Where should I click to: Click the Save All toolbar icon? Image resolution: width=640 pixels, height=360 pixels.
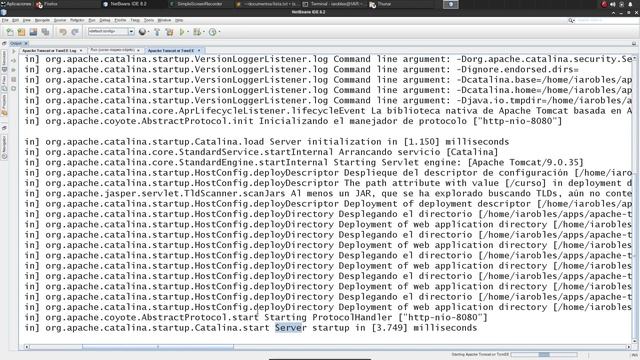tap(45, 32)
